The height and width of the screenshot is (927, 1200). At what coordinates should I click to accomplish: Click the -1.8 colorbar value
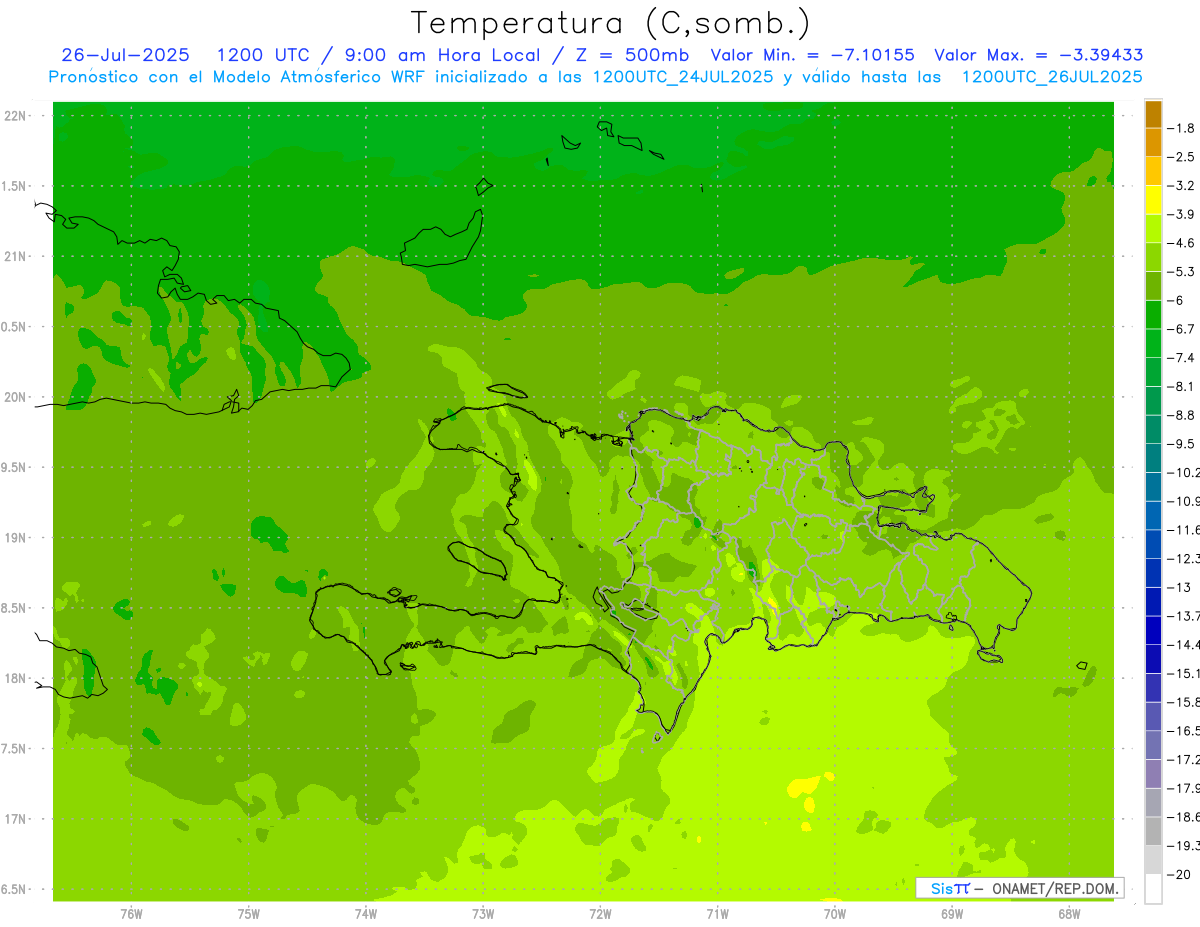1181,128
